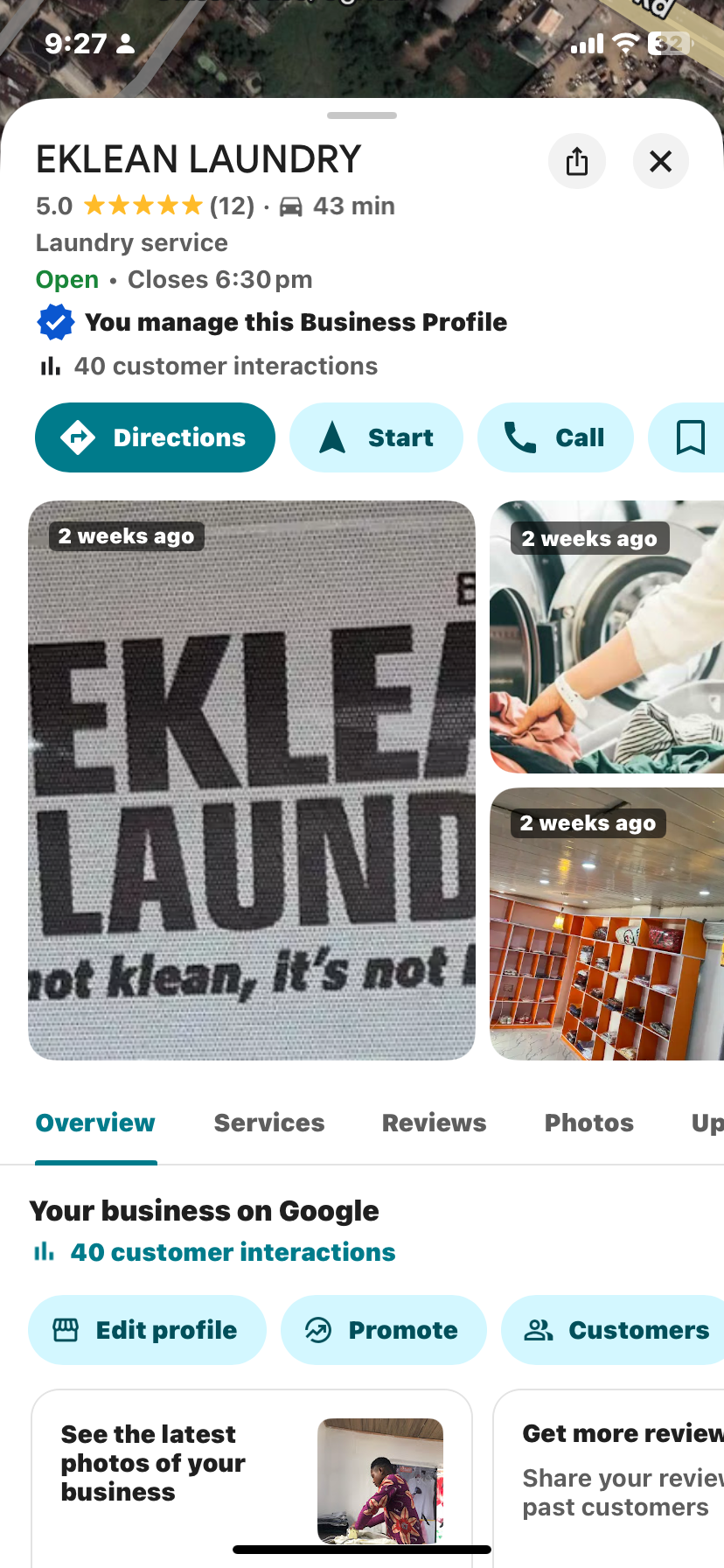Viewport: 724px width, 1568px height.
Task: Switch to the Services tab
Action: [x=269, y=1123]
